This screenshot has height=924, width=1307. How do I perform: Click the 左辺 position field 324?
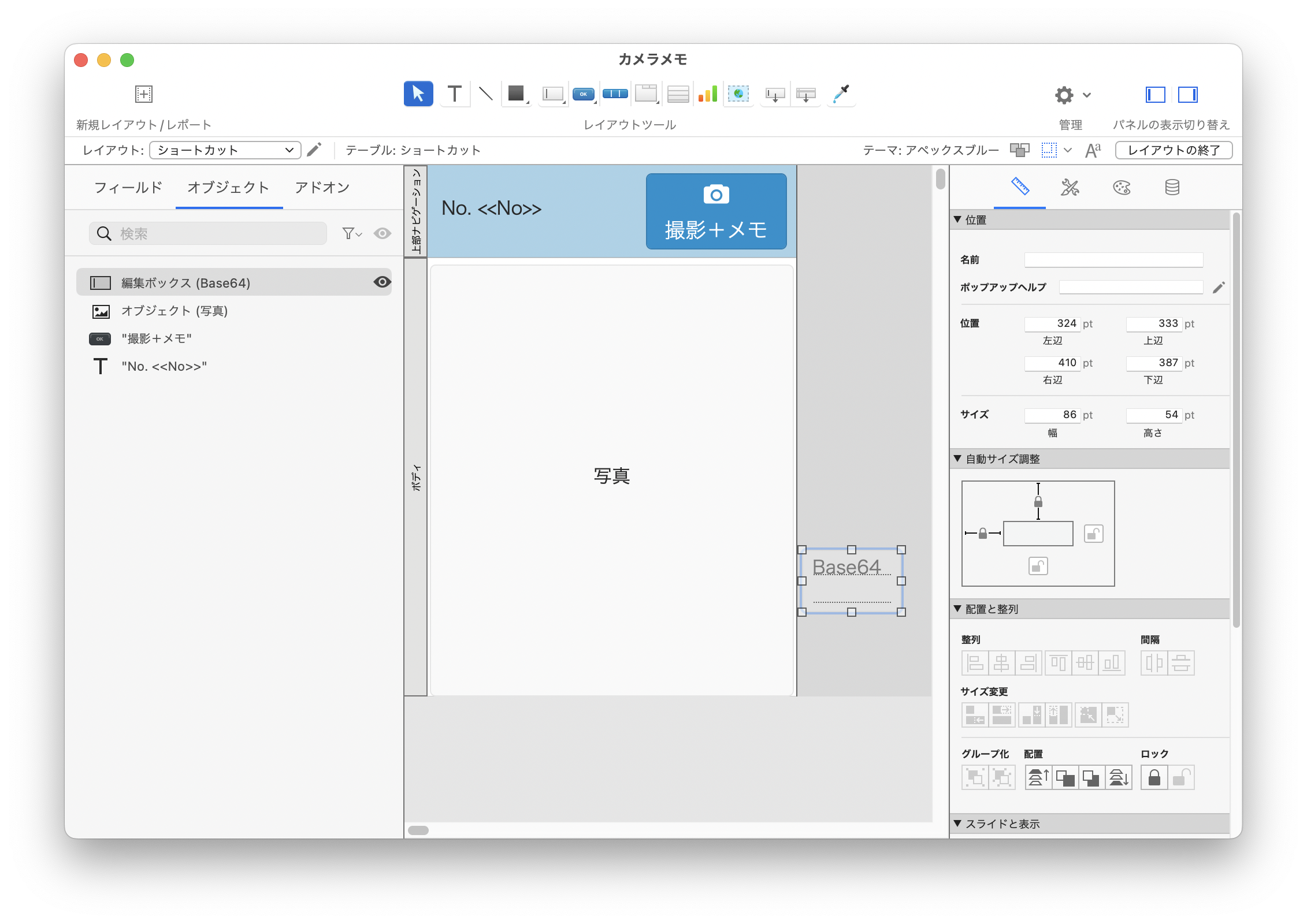tap(1052, 323)
